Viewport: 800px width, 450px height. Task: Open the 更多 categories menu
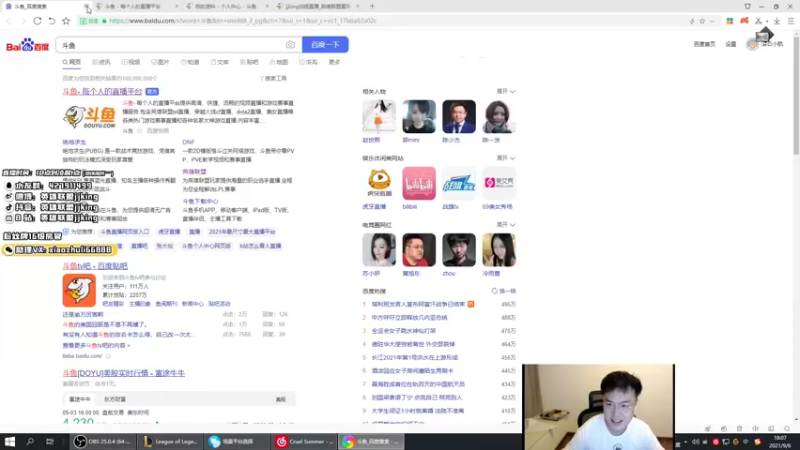click(334, 62)
